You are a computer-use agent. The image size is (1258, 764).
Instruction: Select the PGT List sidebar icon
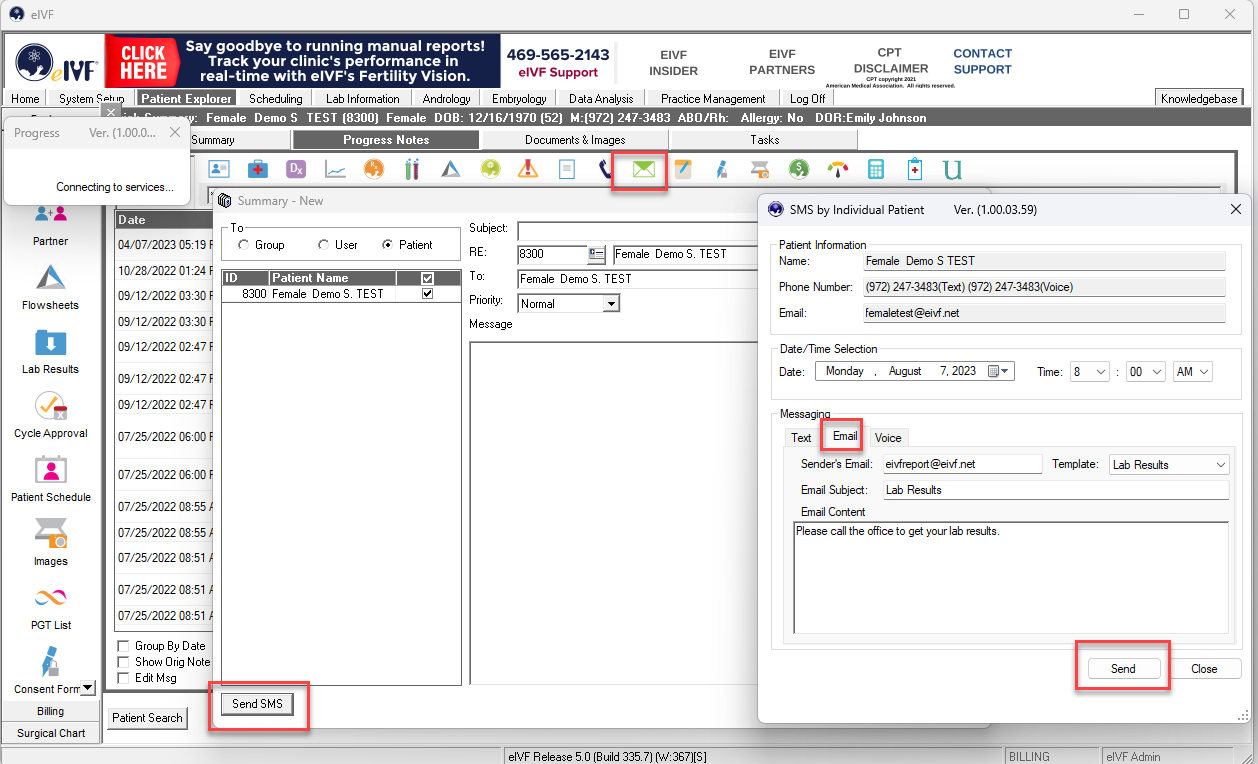click(x=50, y=610)
